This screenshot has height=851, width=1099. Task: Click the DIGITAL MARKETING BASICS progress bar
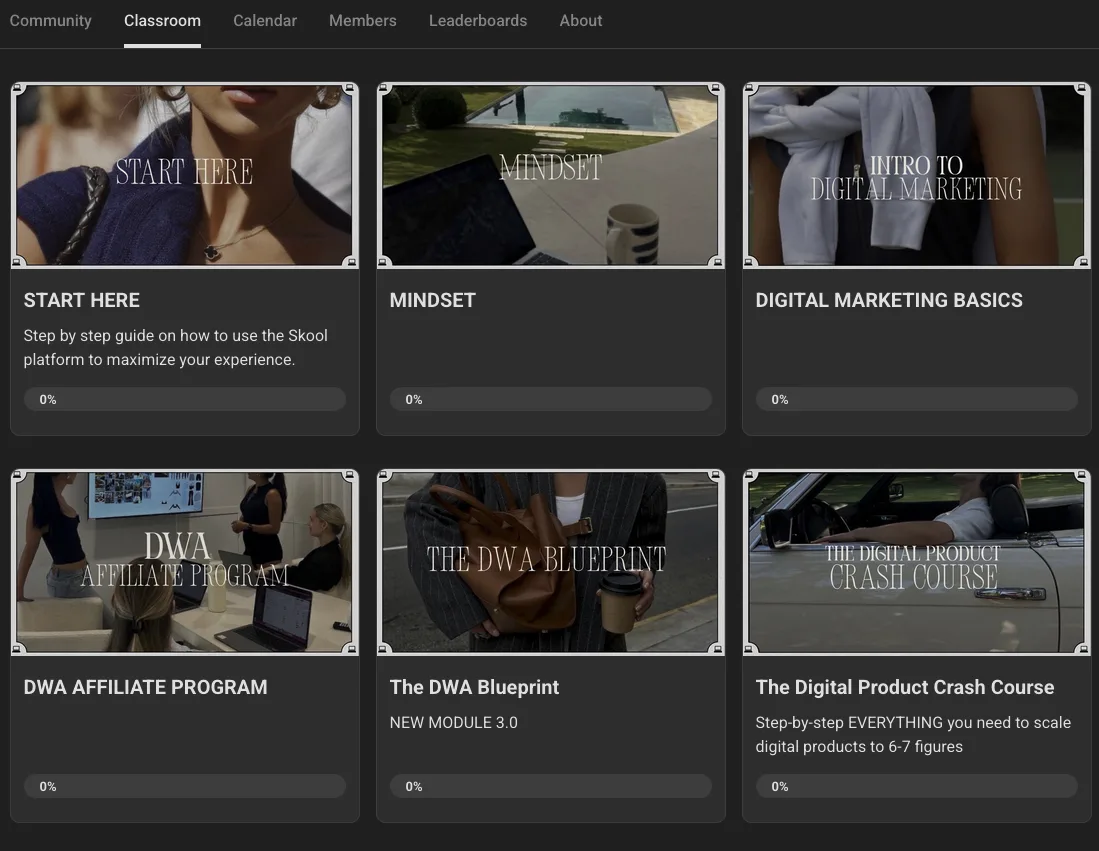[x=917, y=400]
